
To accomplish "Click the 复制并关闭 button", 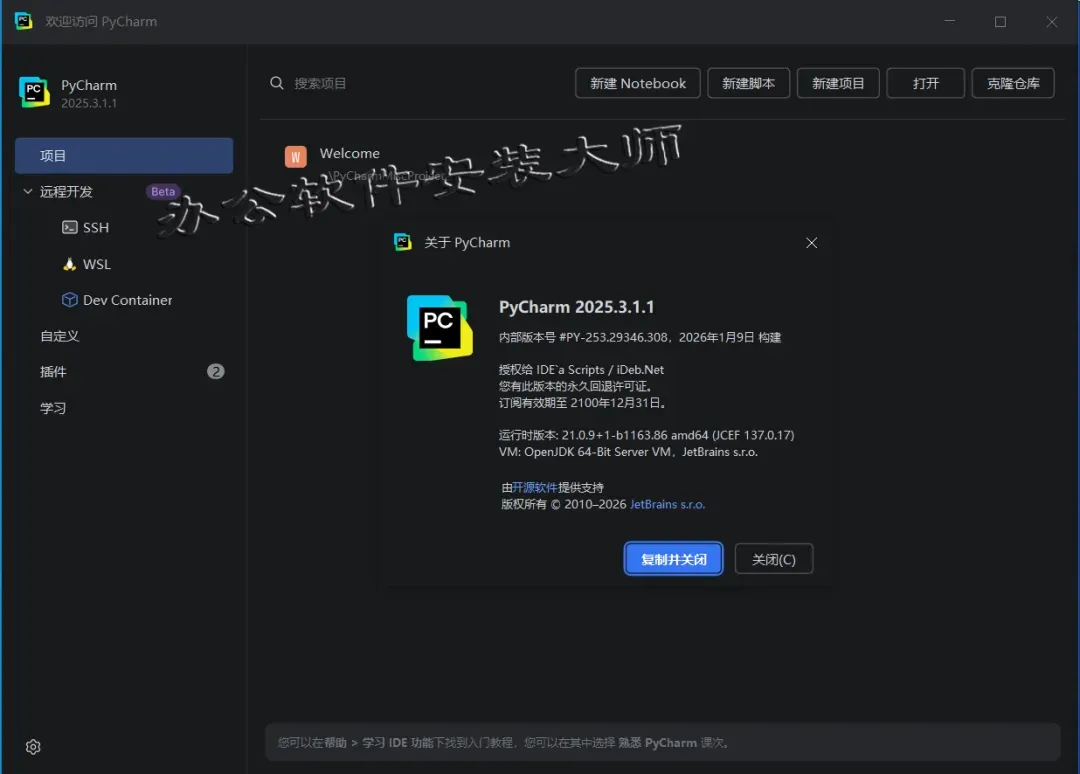I will pyautogui.click(x=674, y=558).
